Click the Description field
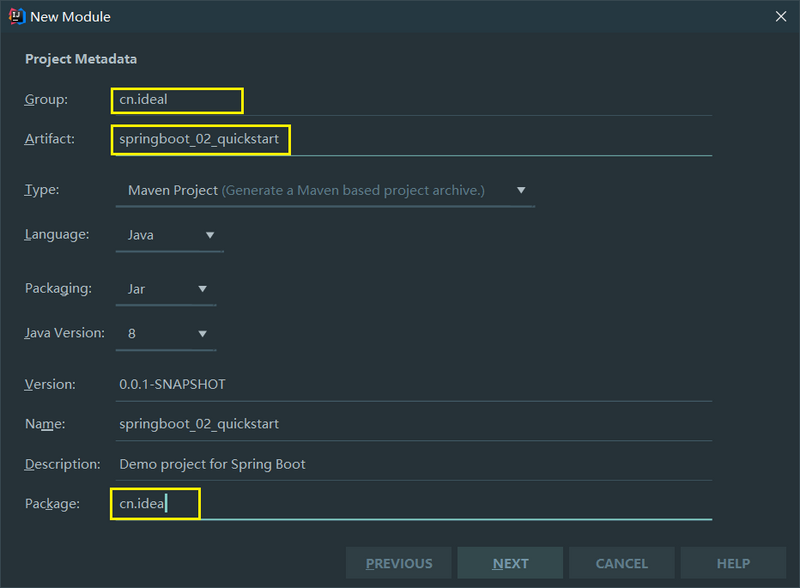 pyautogui.click(x=412, y=464)
